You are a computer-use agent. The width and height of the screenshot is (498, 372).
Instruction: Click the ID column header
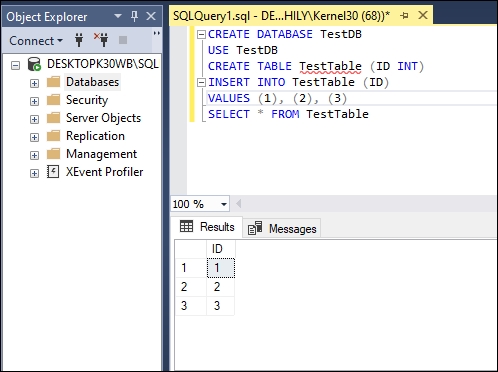[221, 249]
